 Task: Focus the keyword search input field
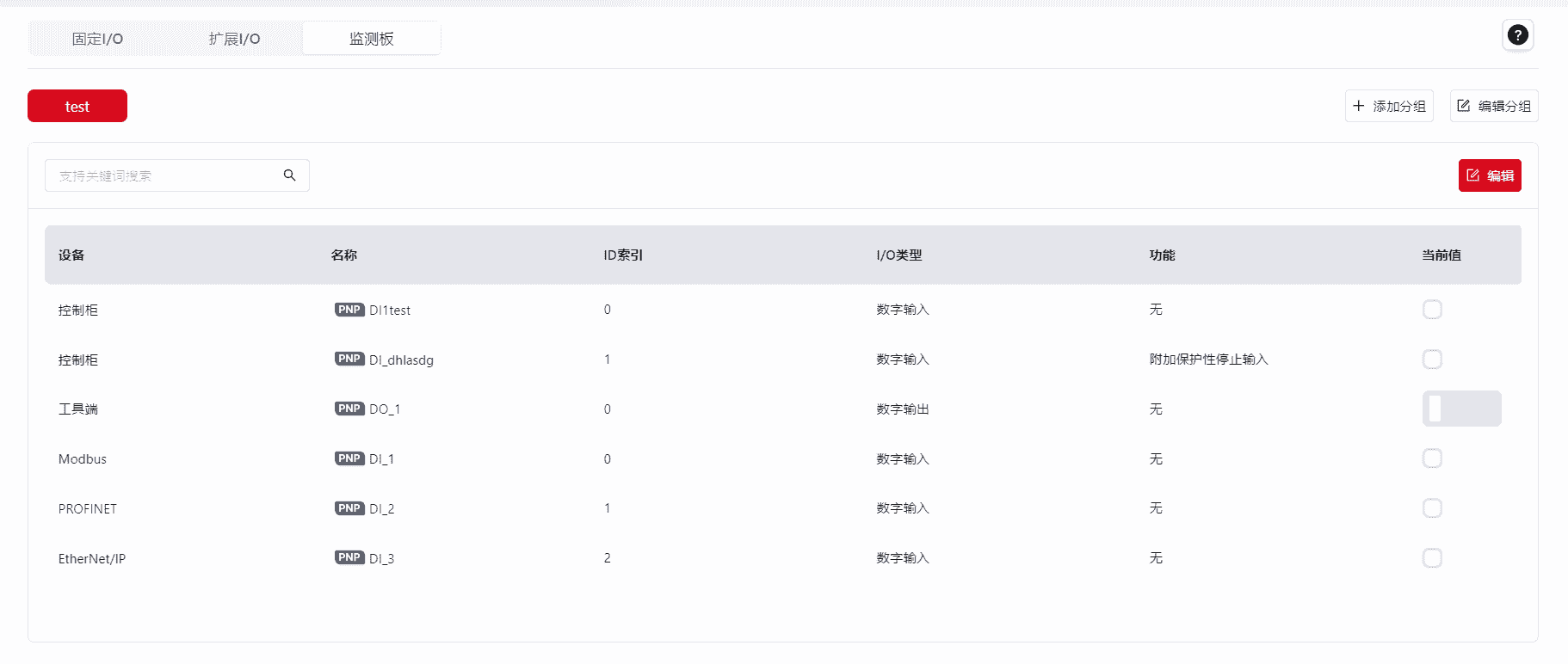[164, 175]
